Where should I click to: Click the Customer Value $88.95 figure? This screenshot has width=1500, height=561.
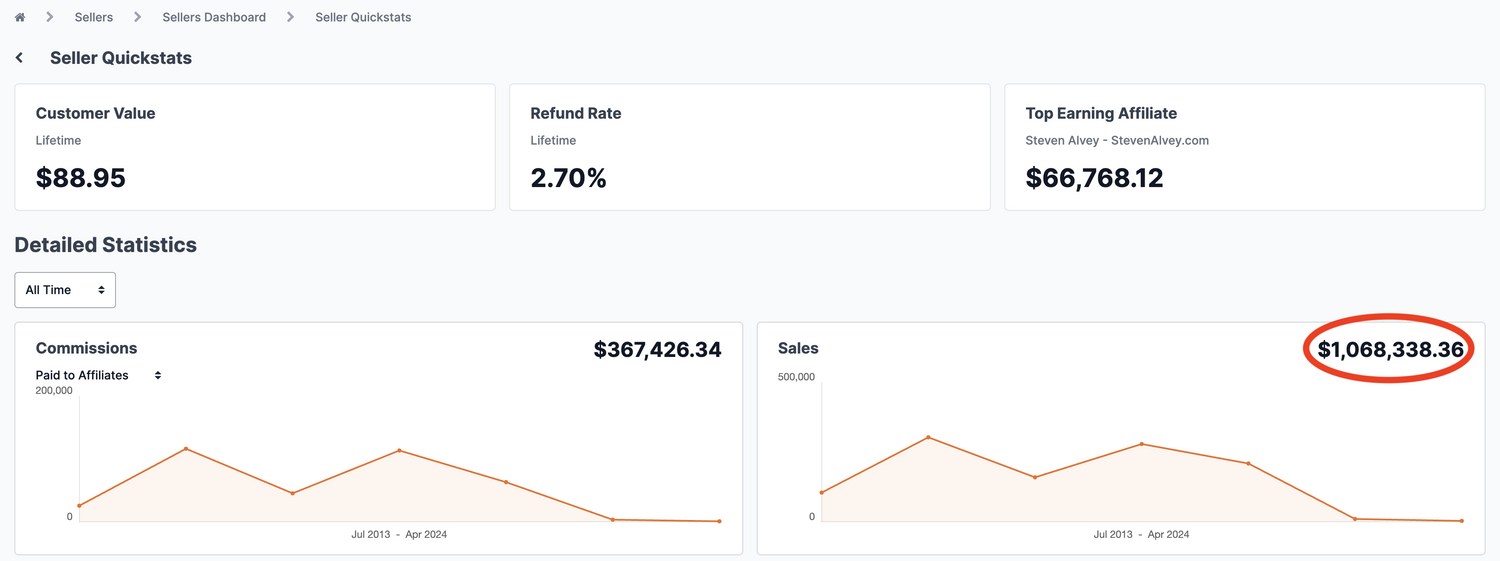click(x=81, y=178)
